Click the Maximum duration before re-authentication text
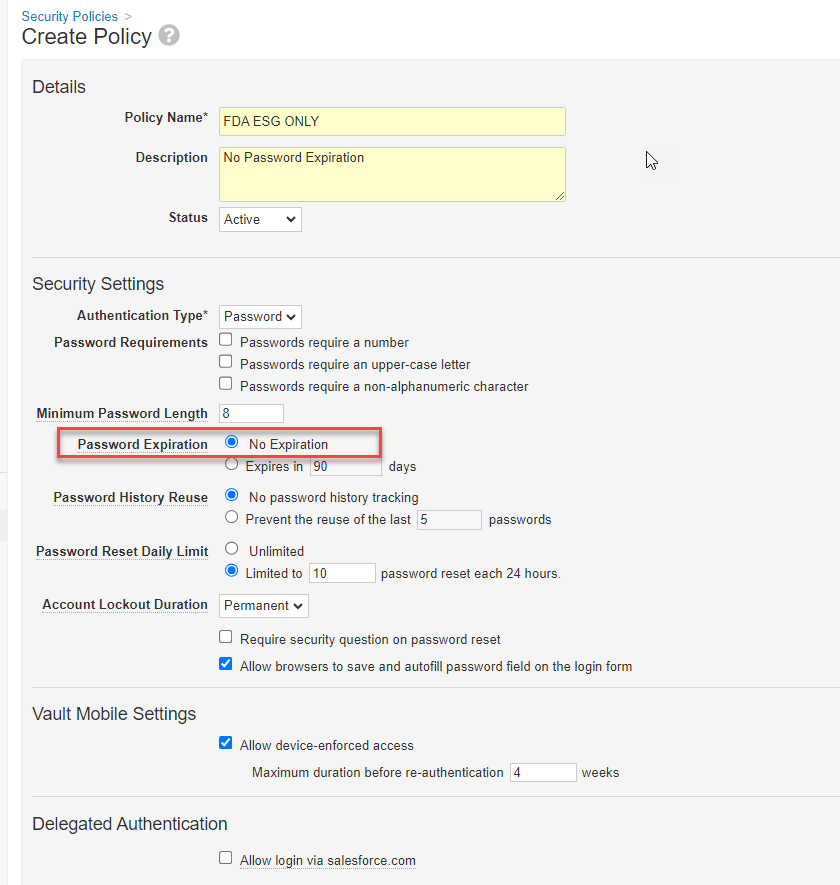 378,773
